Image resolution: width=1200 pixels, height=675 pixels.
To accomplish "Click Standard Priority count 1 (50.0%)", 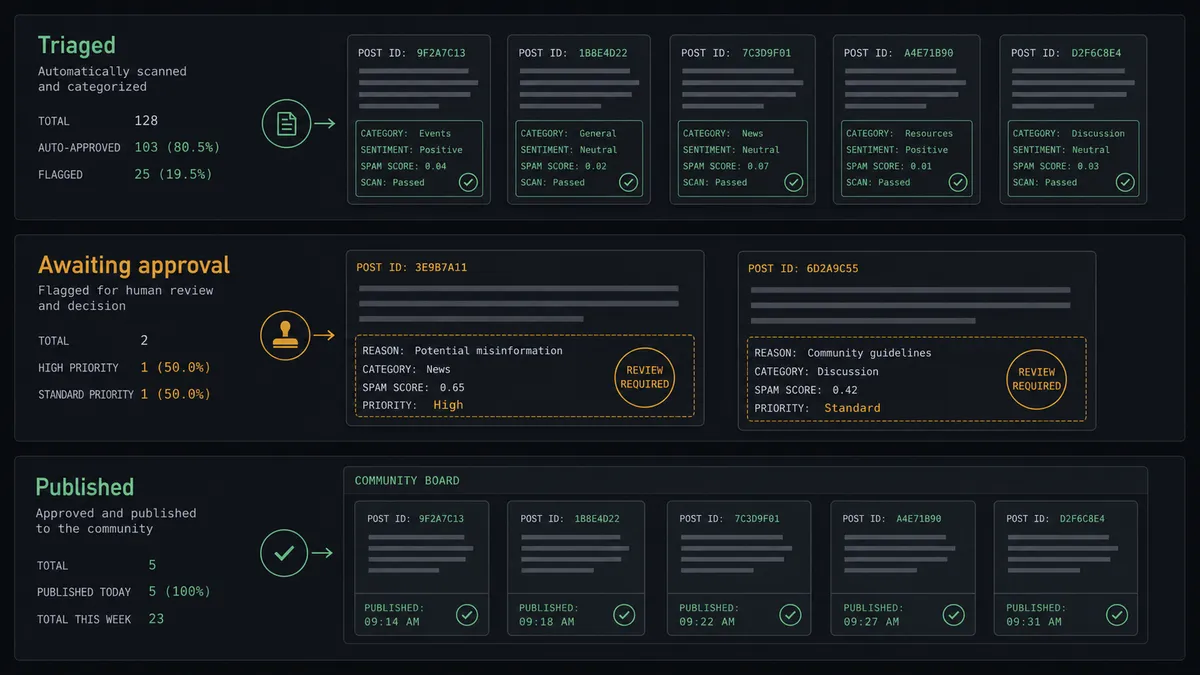I will (175, 394).
